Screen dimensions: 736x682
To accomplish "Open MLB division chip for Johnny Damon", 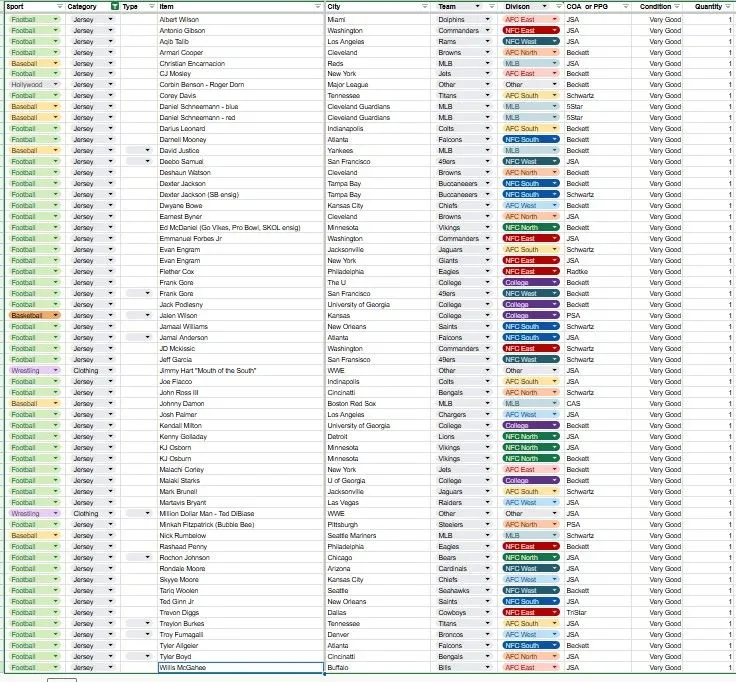I will [531, 403].
